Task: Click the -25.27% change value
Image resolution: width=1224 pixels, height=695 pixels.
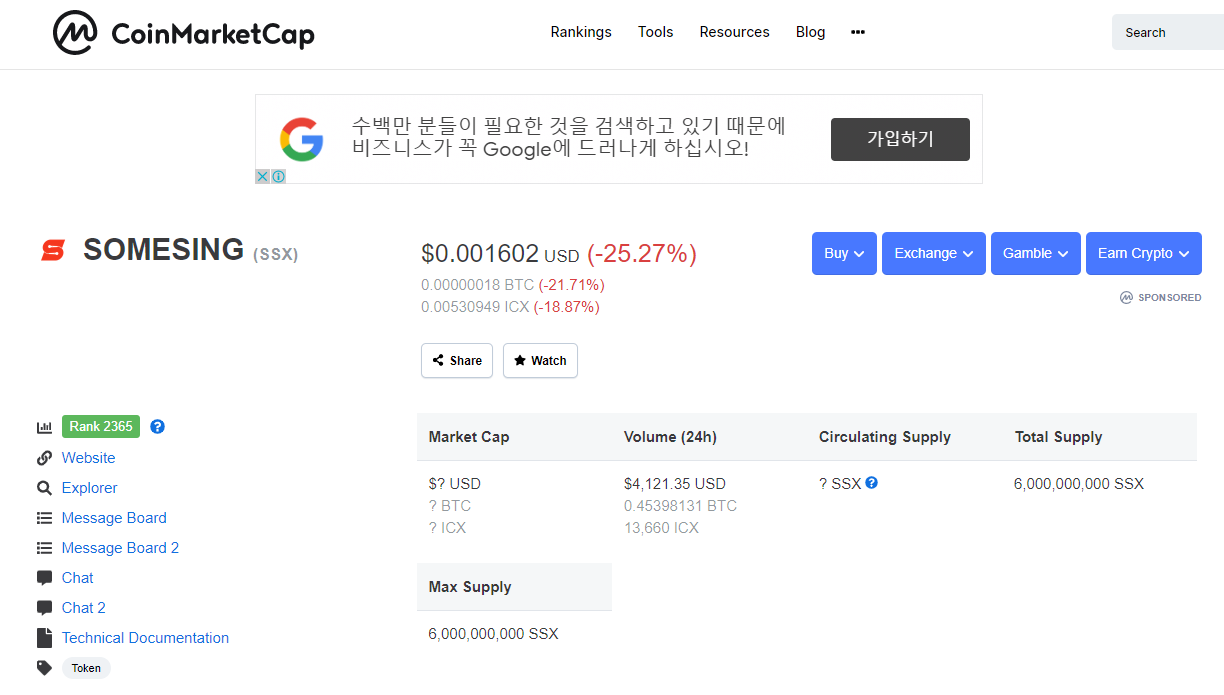Action: (642, 254)
